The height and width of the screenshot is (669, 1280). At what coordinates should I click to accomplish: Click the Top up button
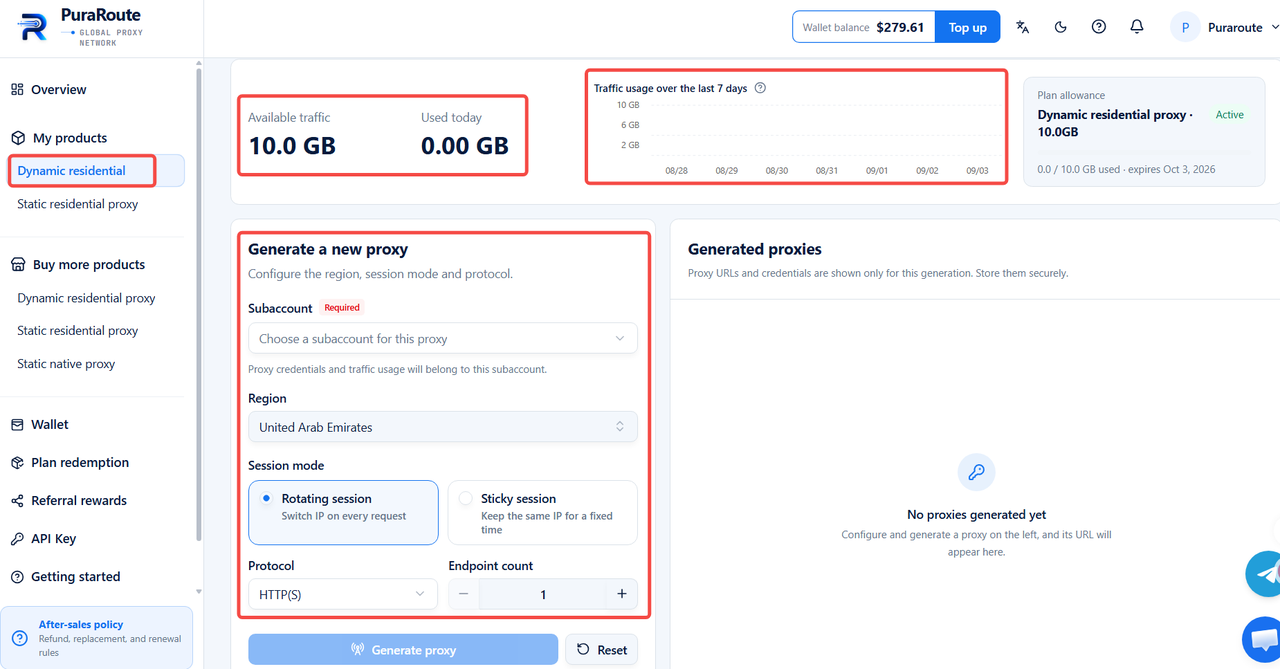point(968,27)
